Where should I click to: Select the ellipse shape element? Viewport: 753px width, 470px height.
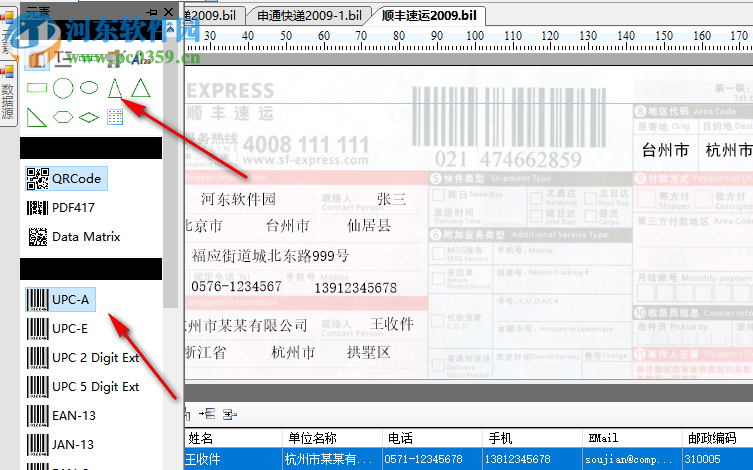(89, 88)
